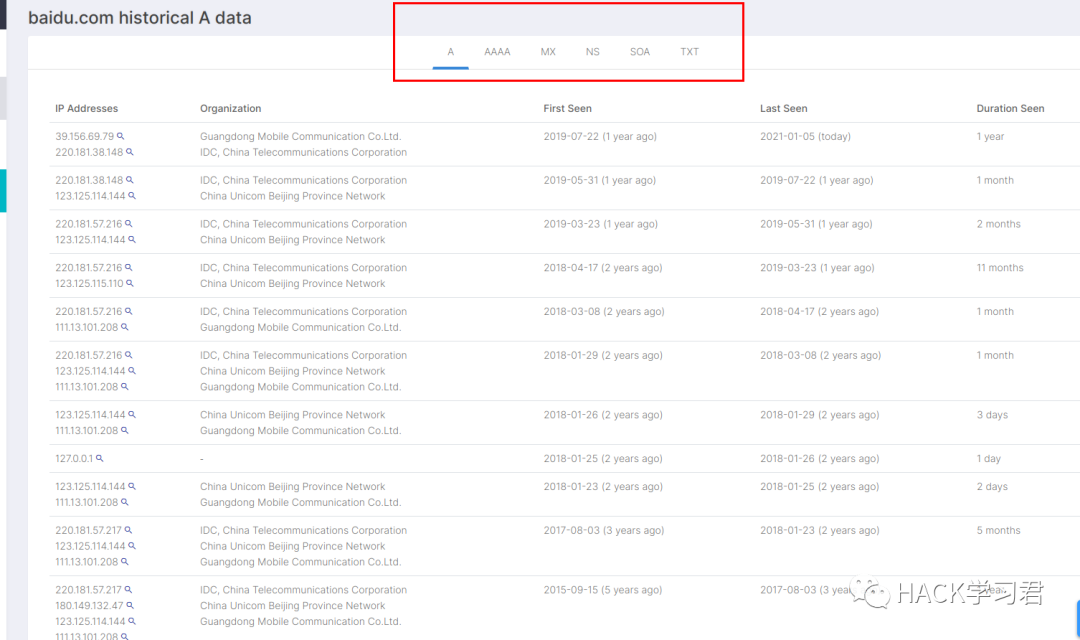
Task: Click the IP Addresses column header
Action: (87, 108)
